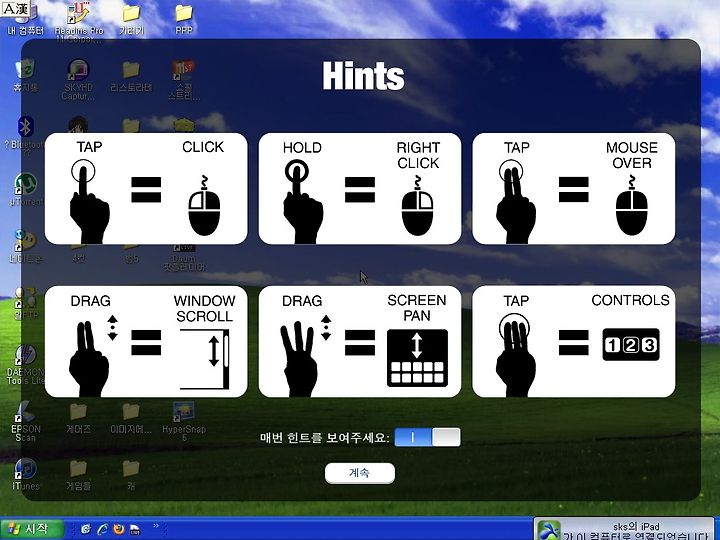Tap the TAP = CLICK hint card
Screen dimensions: 720x540
tap(146, 189)
